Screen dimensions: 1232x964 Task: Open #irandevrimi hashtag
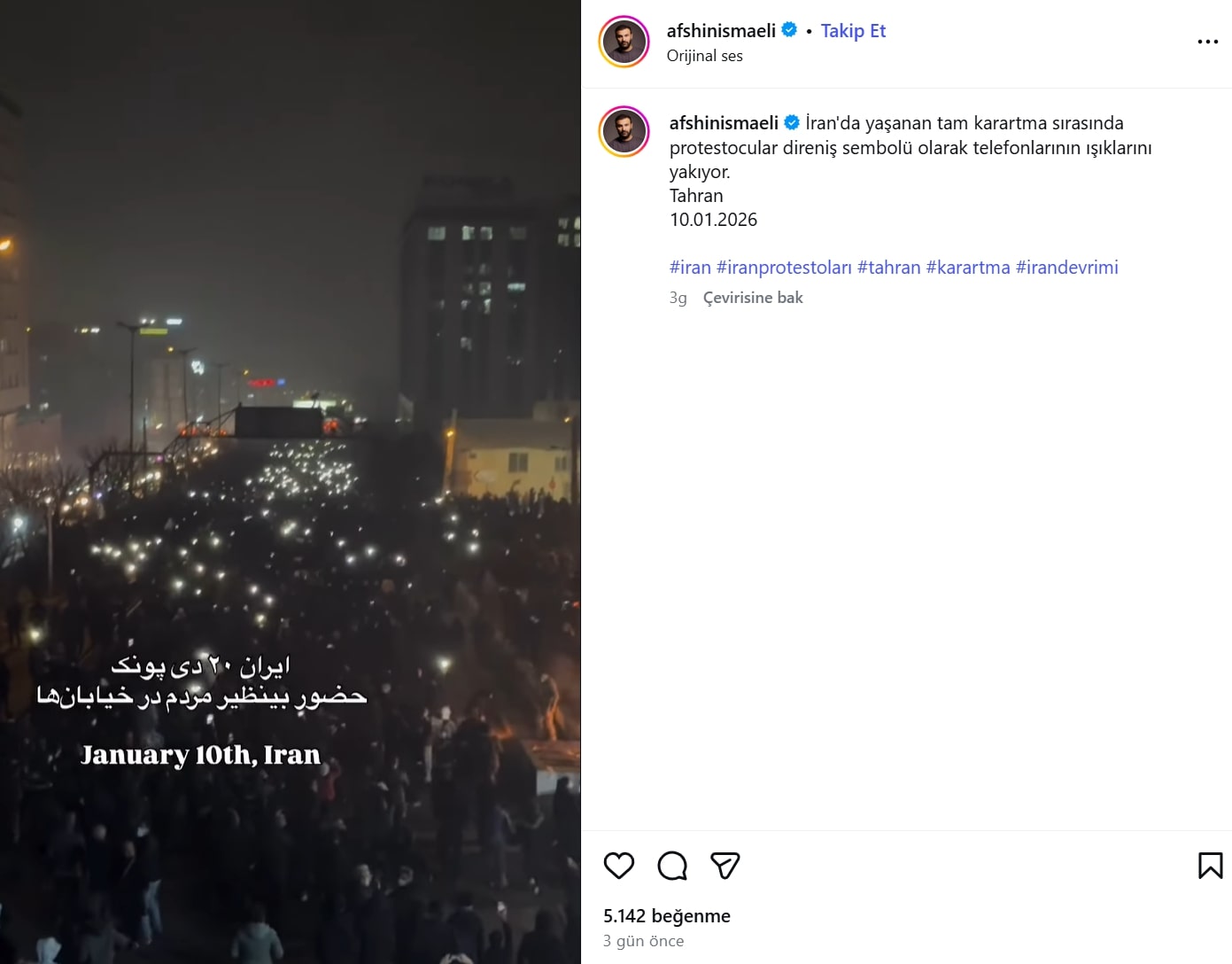[x=1066, y=268]
